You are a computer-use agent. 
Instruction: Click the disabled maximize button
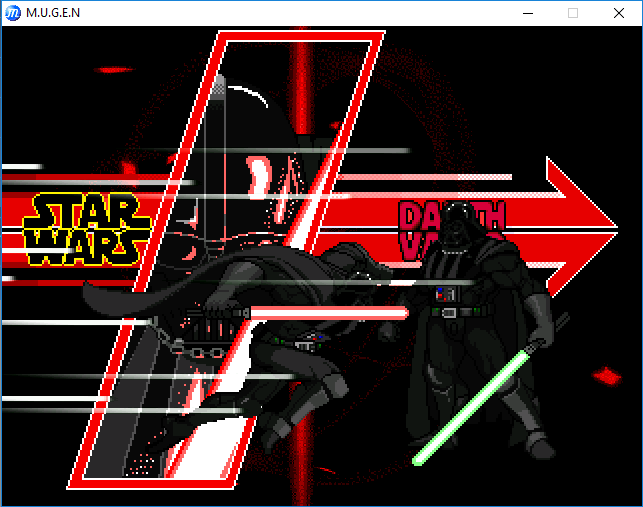click(573, 13)
